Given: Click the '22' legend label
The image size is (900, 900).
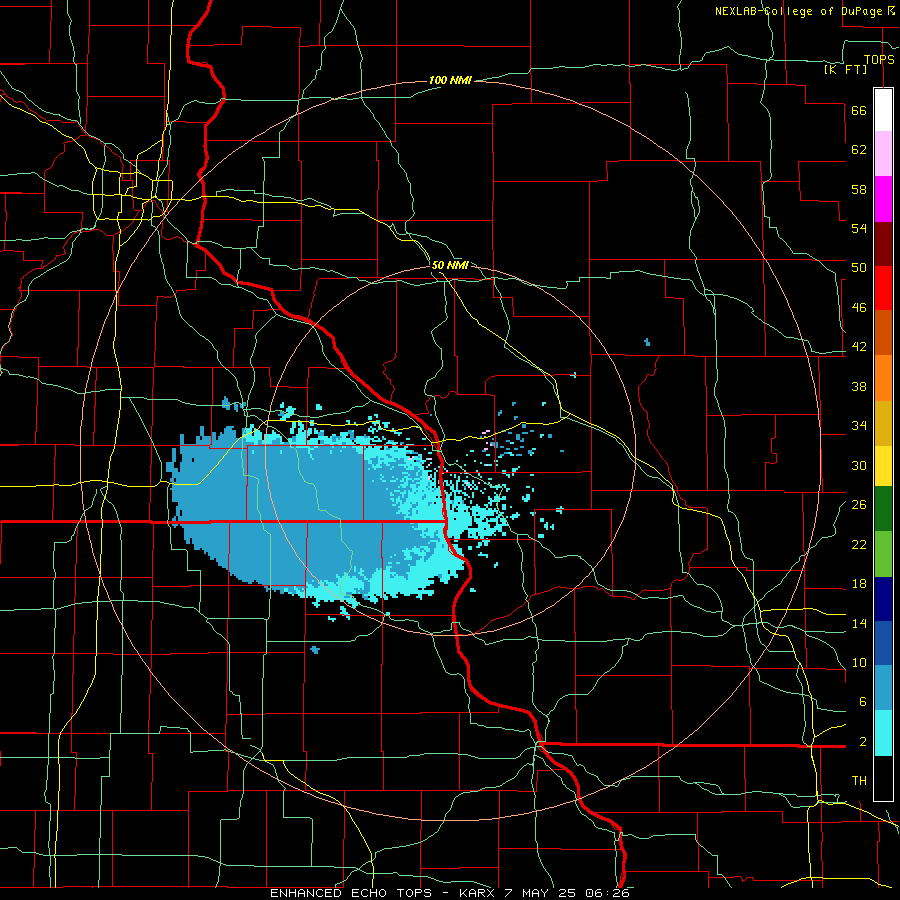Looking at the screenshot, I should pyautogui.click(x=859, y=544).
